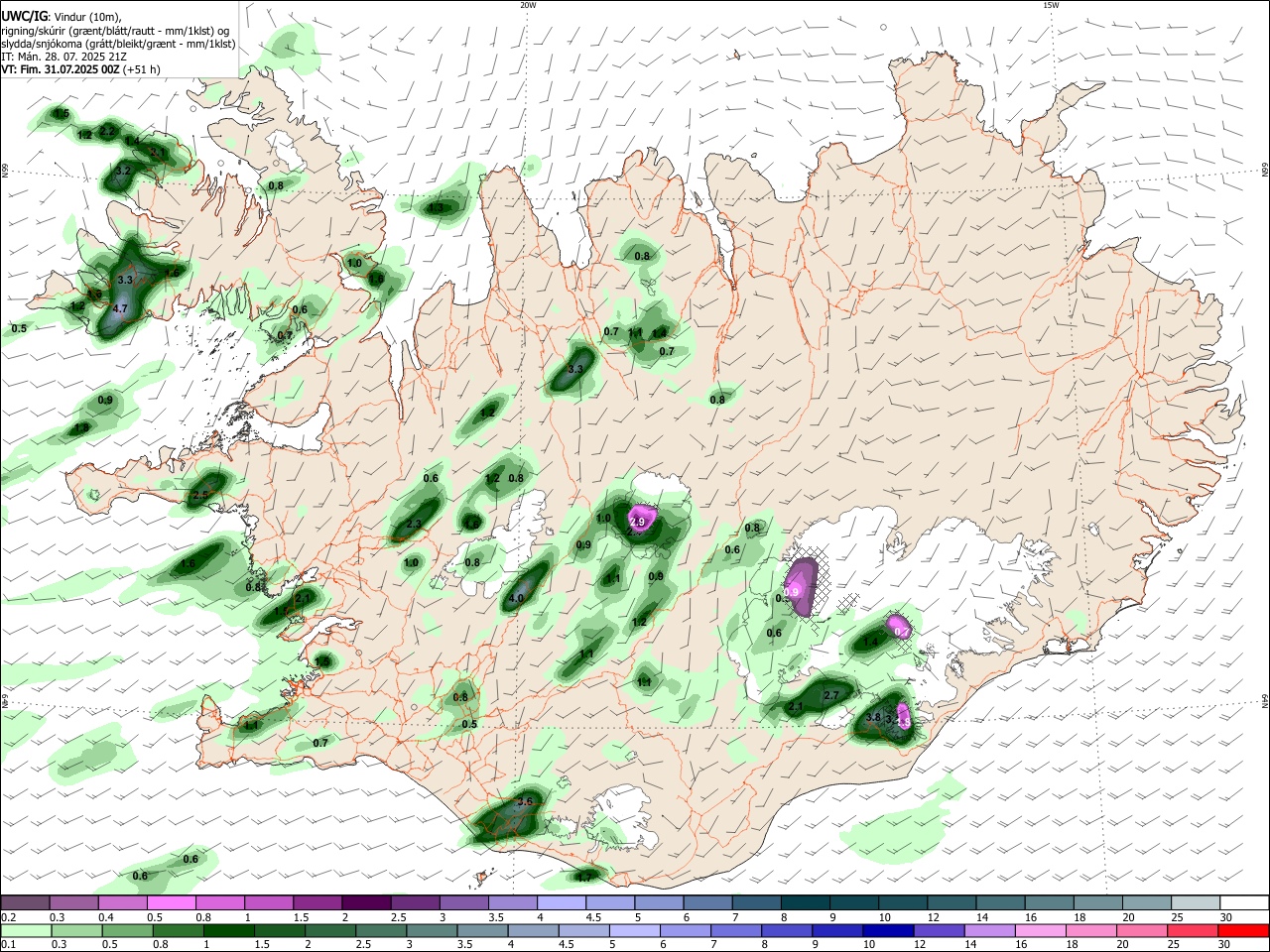Click the dark teal swatch after 9 in snow legend
Image resolution: width=1270 pixels, height=952 pixels.
click(x=854, y=903)
